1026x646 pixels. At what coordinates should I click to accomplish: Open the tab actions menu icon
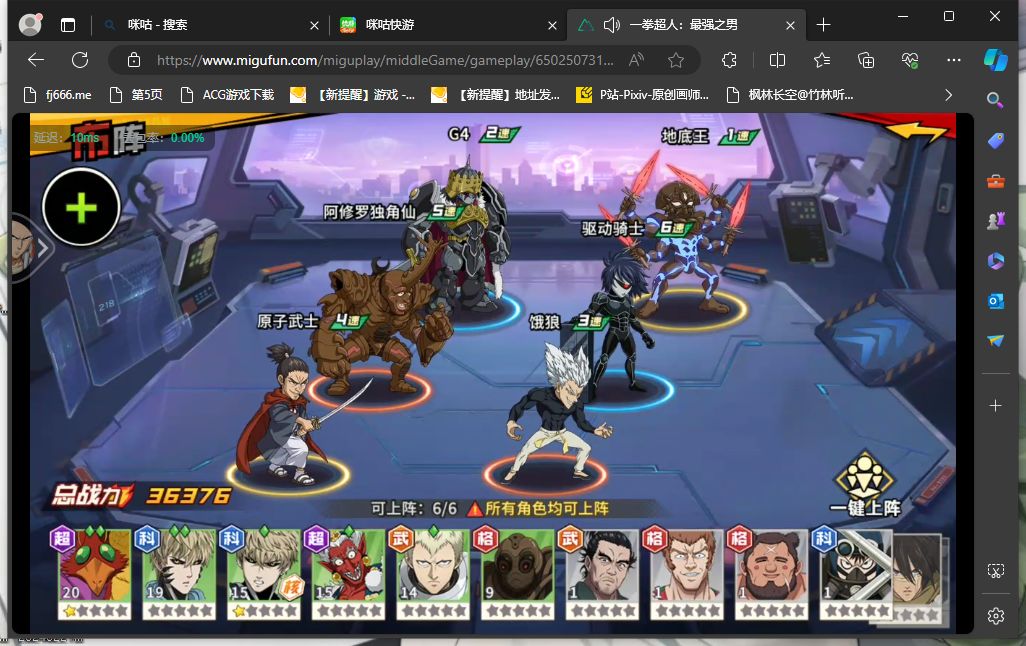(x=67, y=25)
